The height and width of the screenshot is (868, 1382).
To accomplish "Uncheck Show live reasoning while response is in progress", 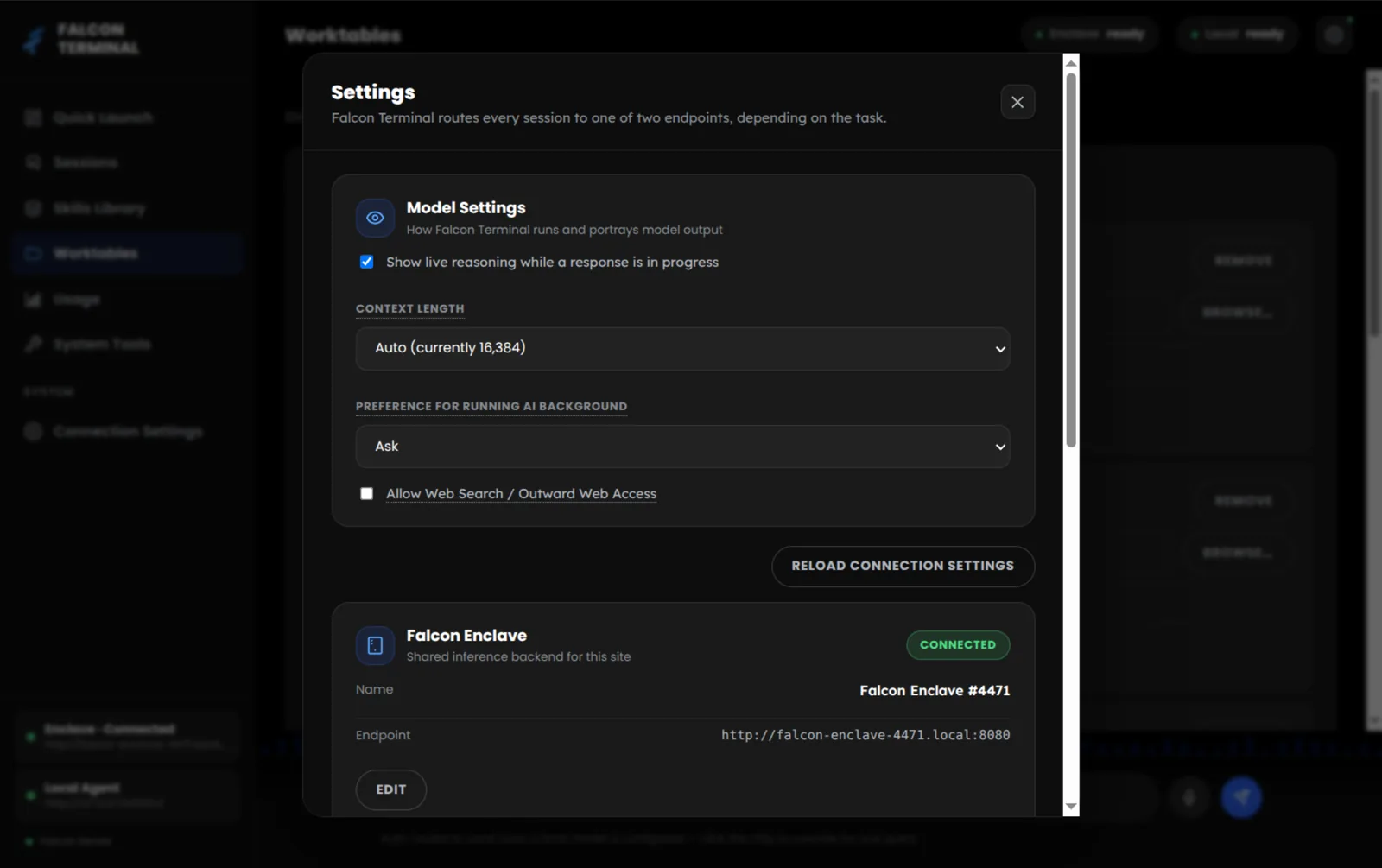I will (x=367, y=262).
